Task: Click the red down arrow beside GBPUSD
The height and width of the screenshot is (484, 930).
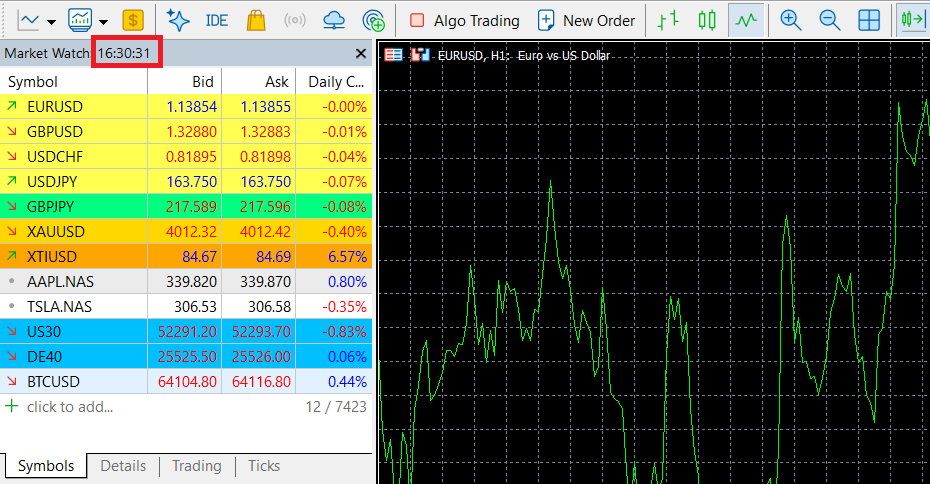Action: pyautogui.click(x=12, y=131)
